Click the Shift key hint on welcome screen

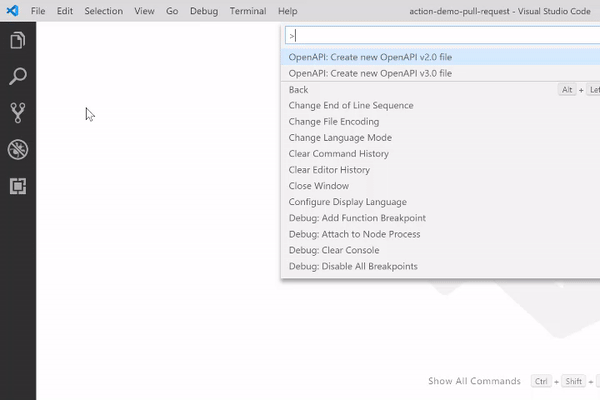coord(573,381)
